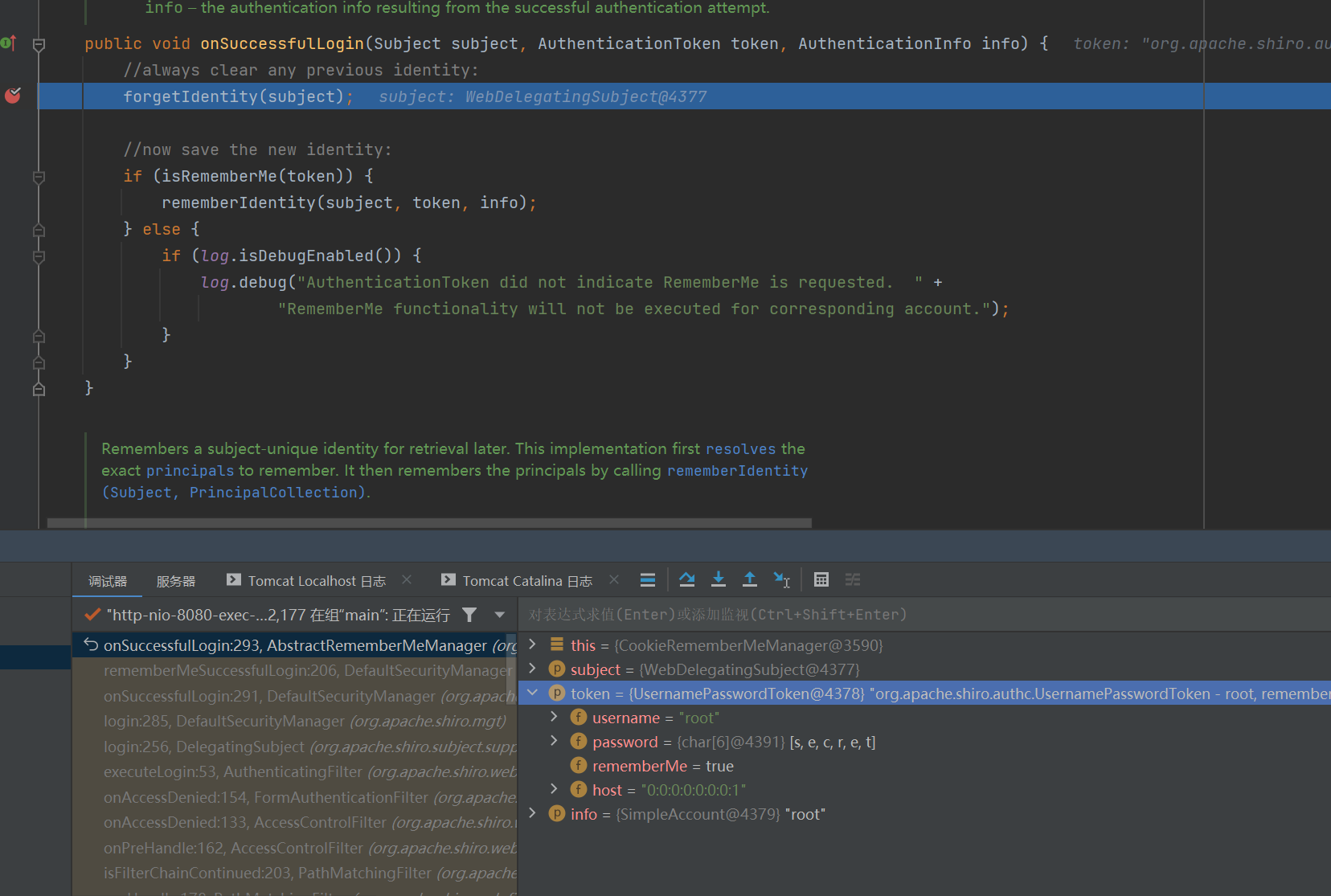Click the password field icon

click(x=579, y=742)
